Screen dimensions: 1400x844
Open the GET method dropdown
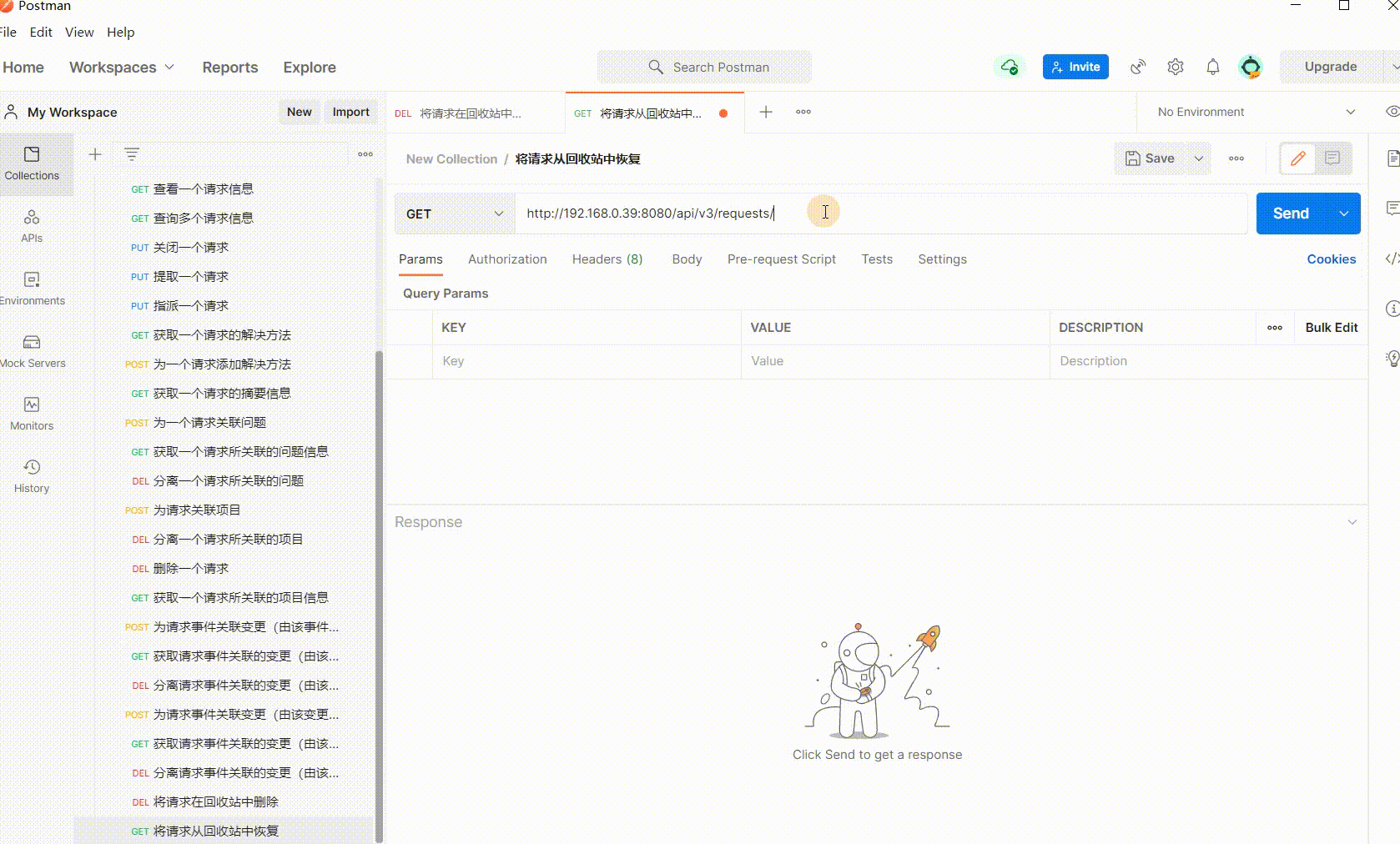coord(455,214)
